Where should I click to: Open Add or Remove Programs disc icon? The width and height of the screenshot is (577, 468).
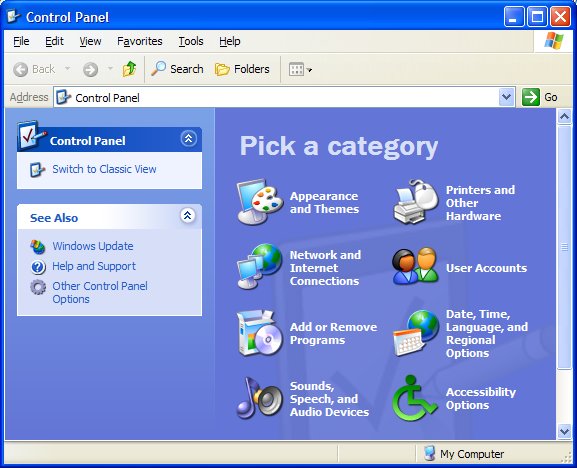pyautogui.click(x=260, y=333)
